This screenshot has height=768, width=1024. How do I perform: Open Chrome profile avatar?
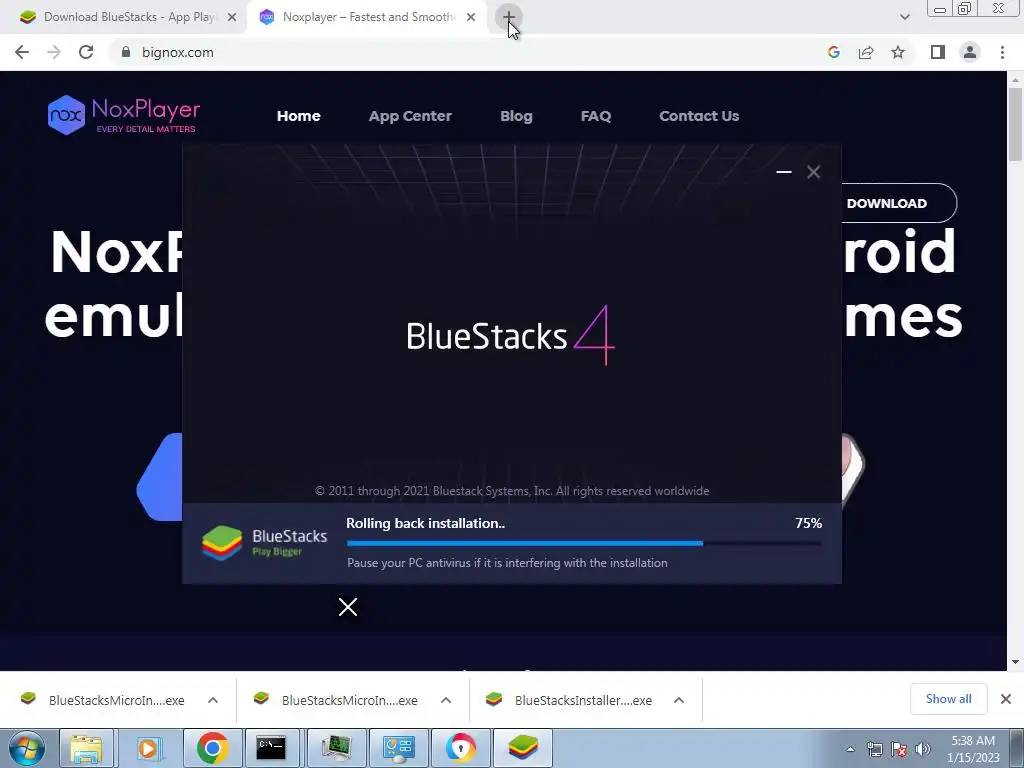970,52
